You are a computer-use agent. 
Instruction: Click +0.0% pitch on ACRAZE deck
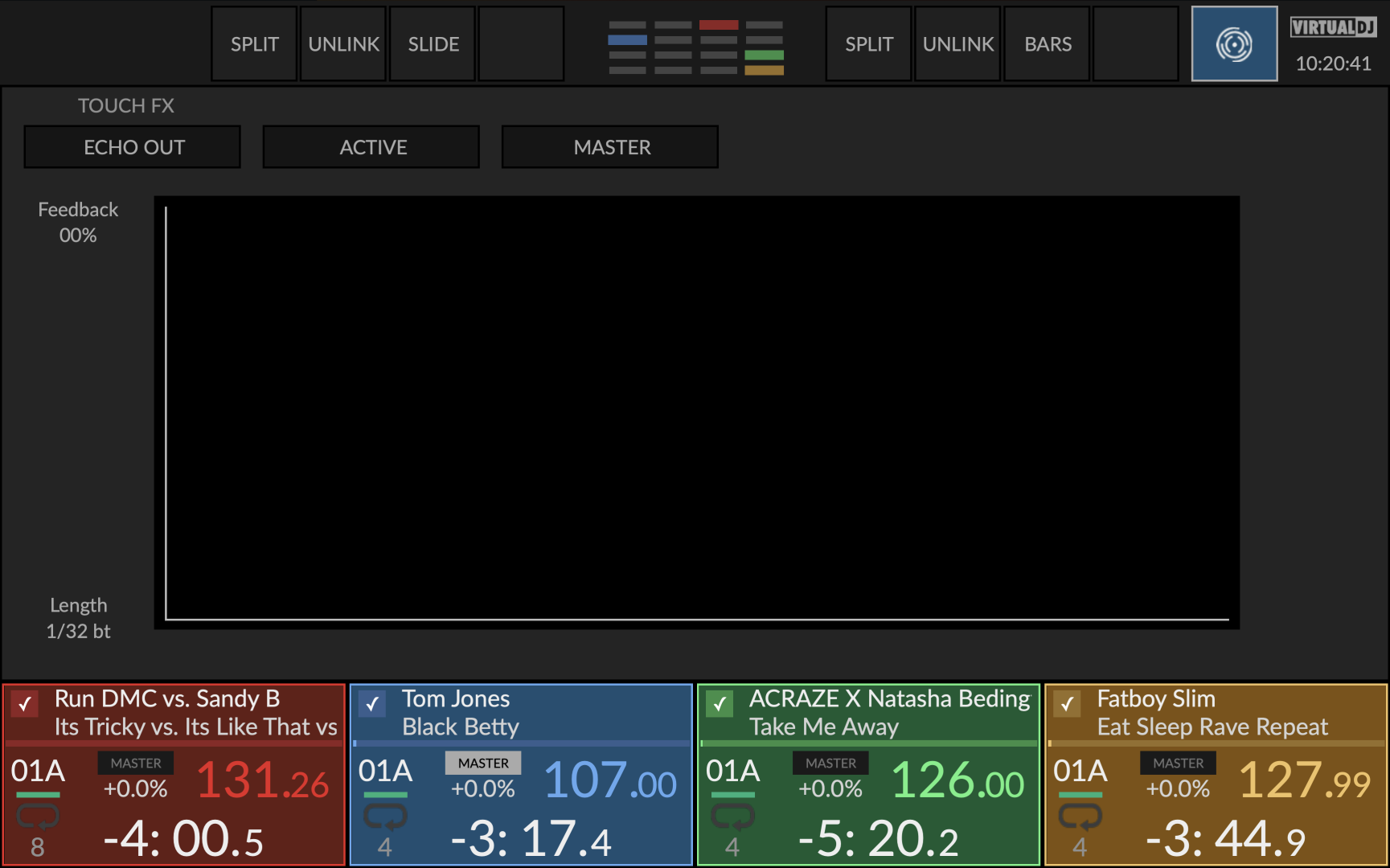(x=830, y=789)
